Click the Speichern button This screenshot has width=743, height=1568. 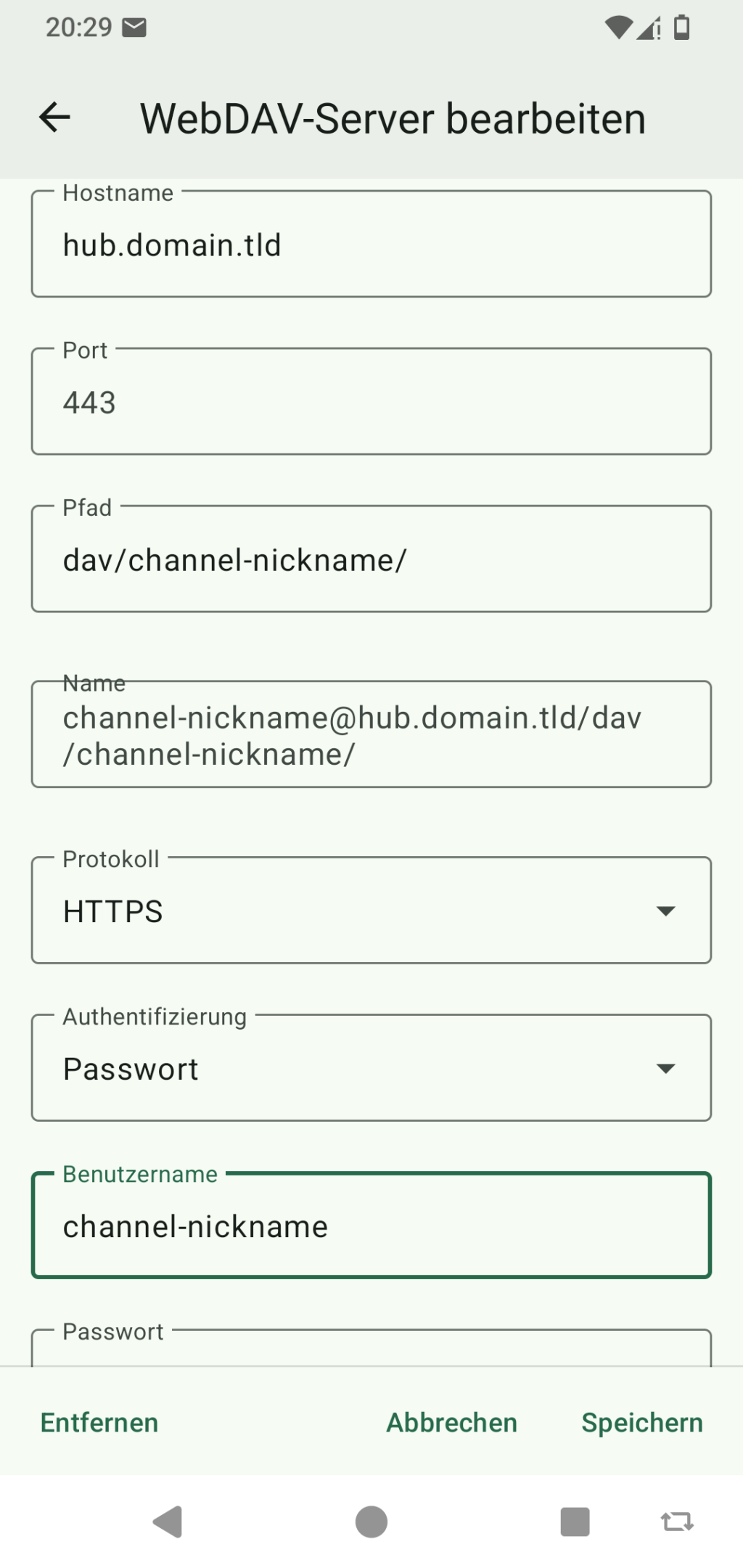click(642, 1423)
